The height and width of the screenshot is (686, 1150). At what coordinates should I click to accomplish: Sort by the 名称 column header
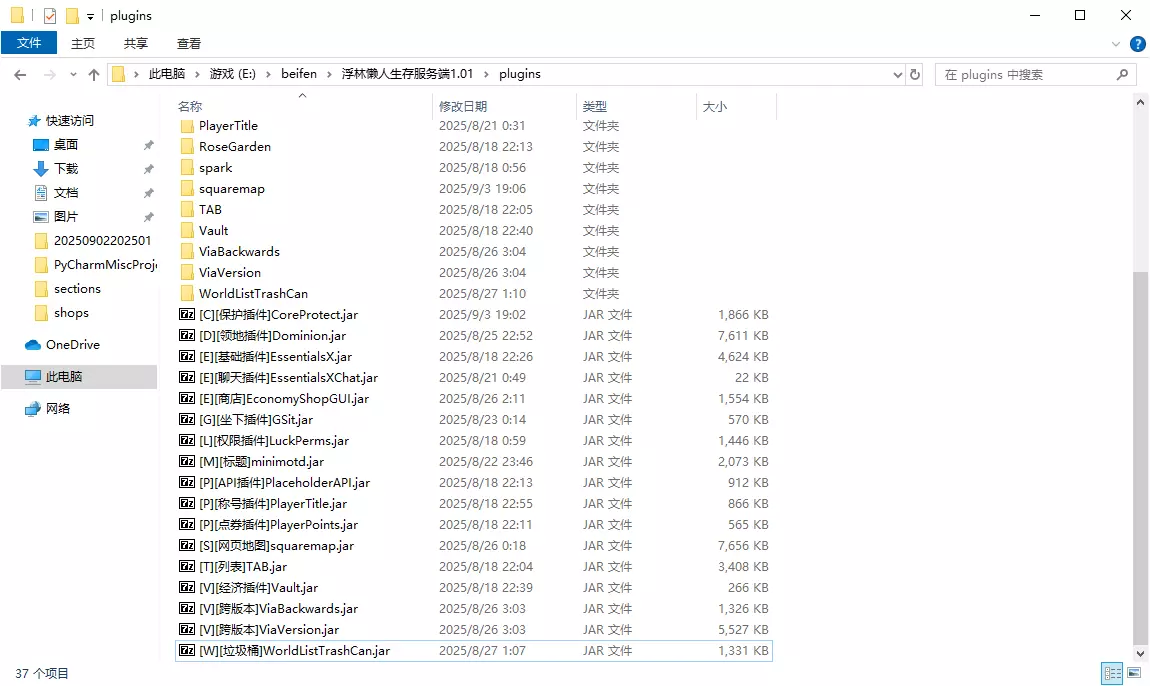[304, 106]
